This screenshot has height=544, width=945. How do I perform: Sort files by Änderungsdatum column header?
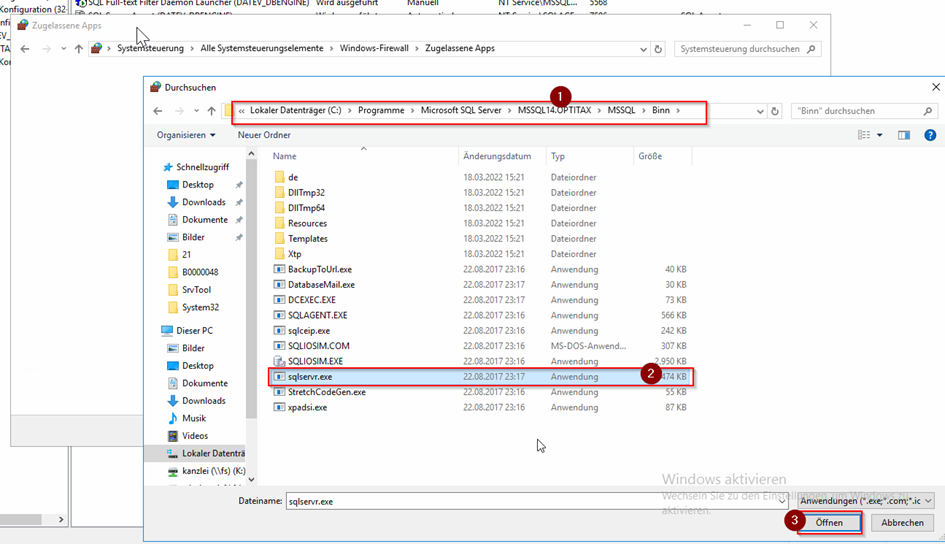[497, 156]
